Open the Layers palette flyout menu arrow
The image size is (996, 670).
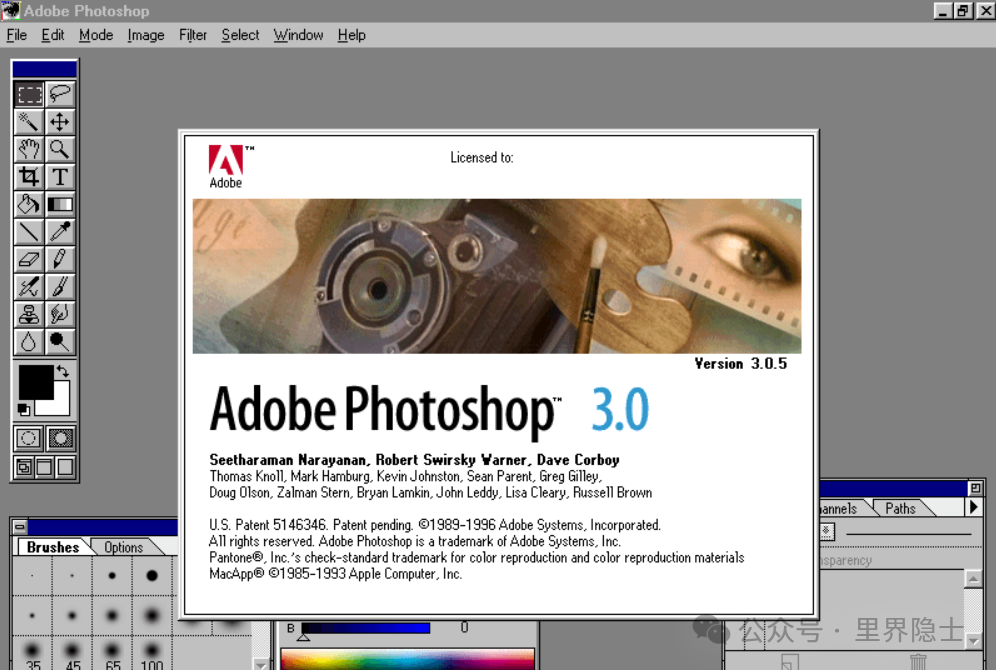(974, 508)
